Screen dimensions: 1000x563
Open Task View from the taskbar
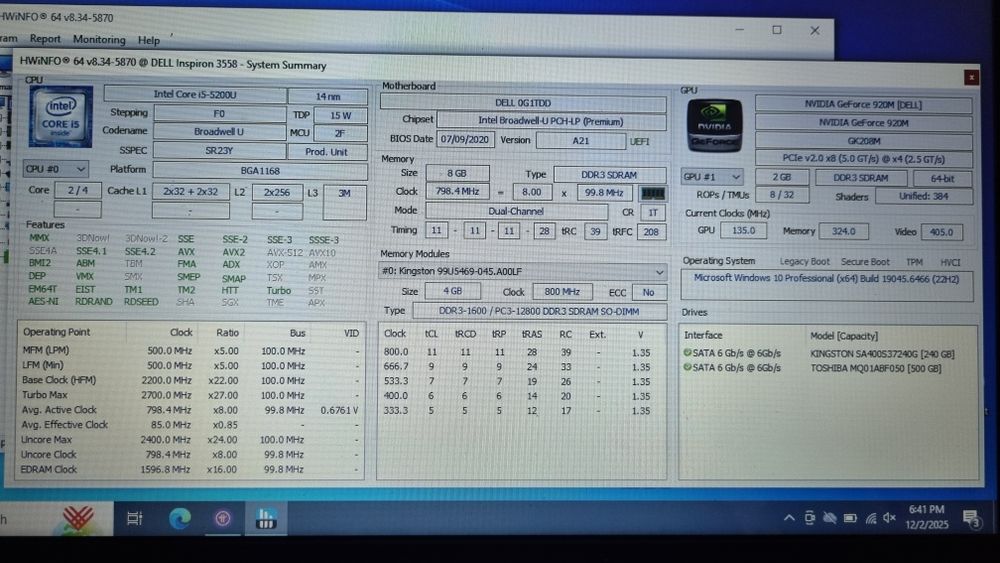[x=135, y=518]
